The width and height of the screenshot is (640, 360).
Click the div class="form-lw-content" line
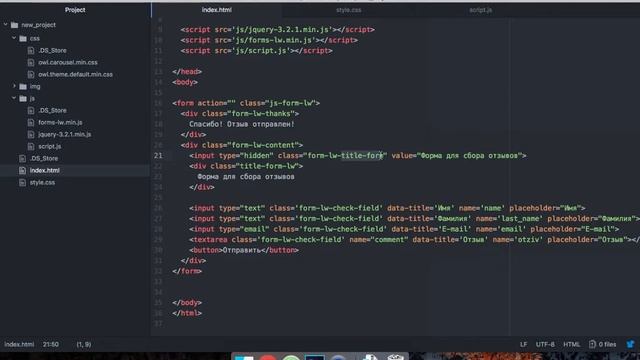click(242, 145)
